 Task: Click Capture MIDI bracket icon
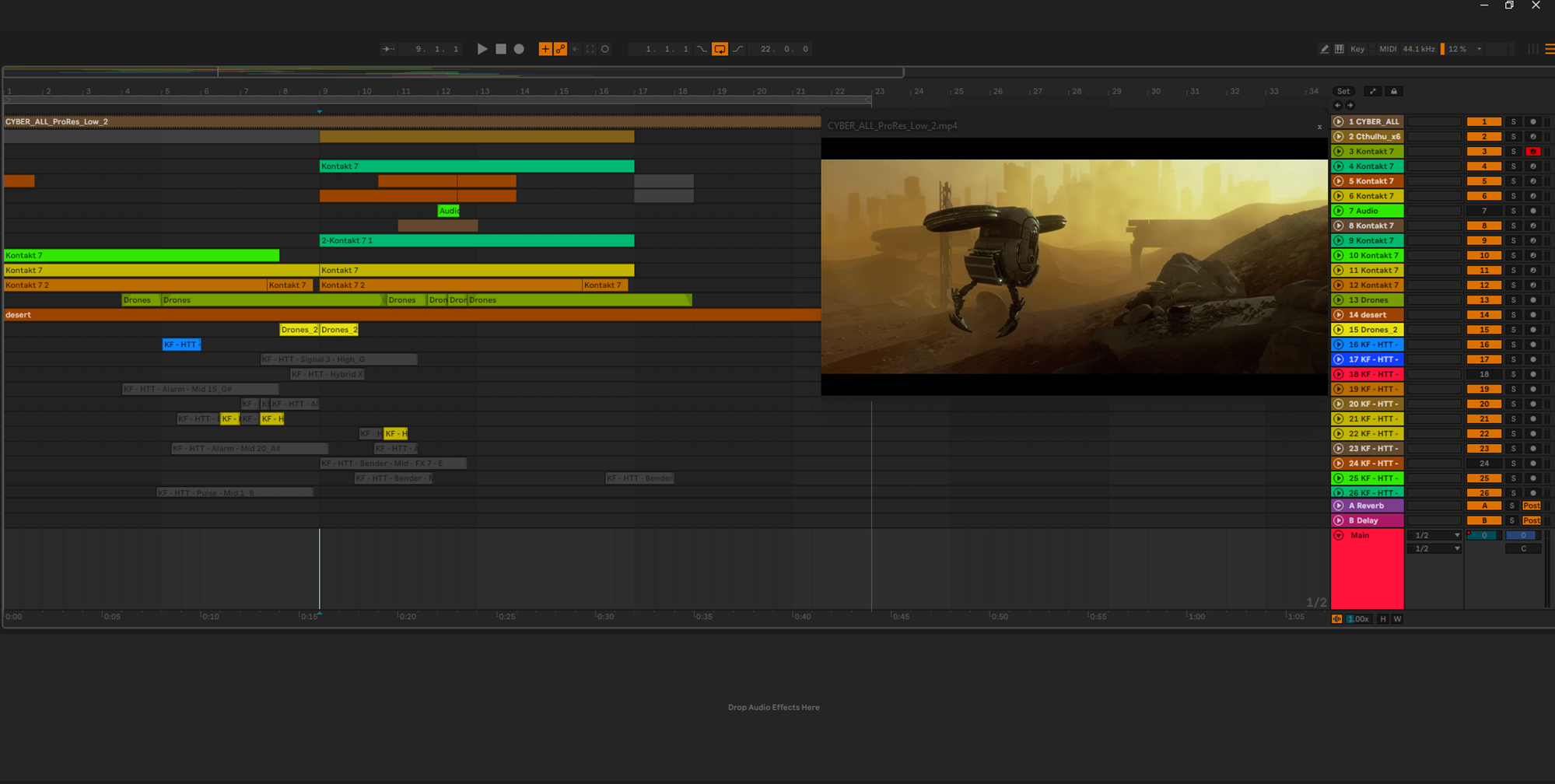[590, 49]
